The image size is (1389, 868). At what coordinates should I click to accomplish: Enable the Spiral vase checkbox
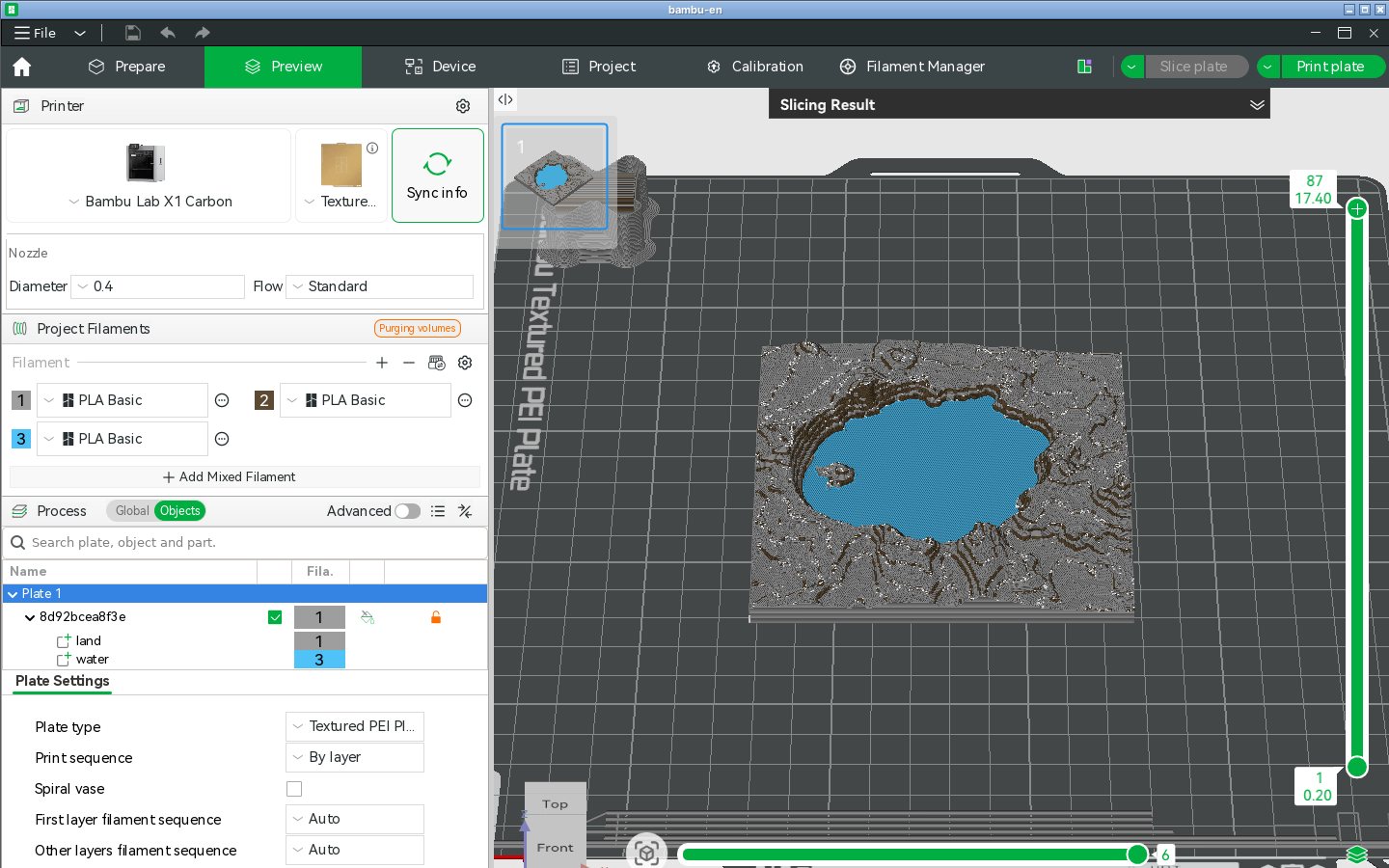pos(294,789)
